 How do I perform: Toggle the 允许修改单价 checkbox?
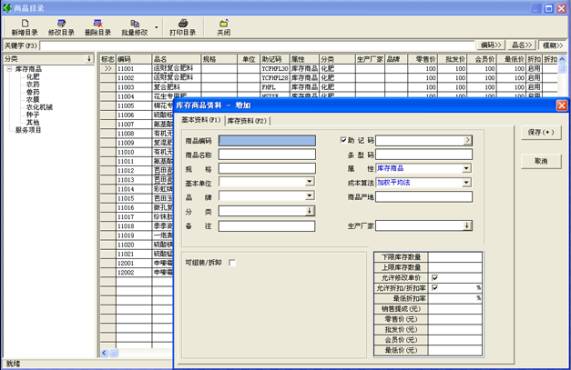coord(434,278)
